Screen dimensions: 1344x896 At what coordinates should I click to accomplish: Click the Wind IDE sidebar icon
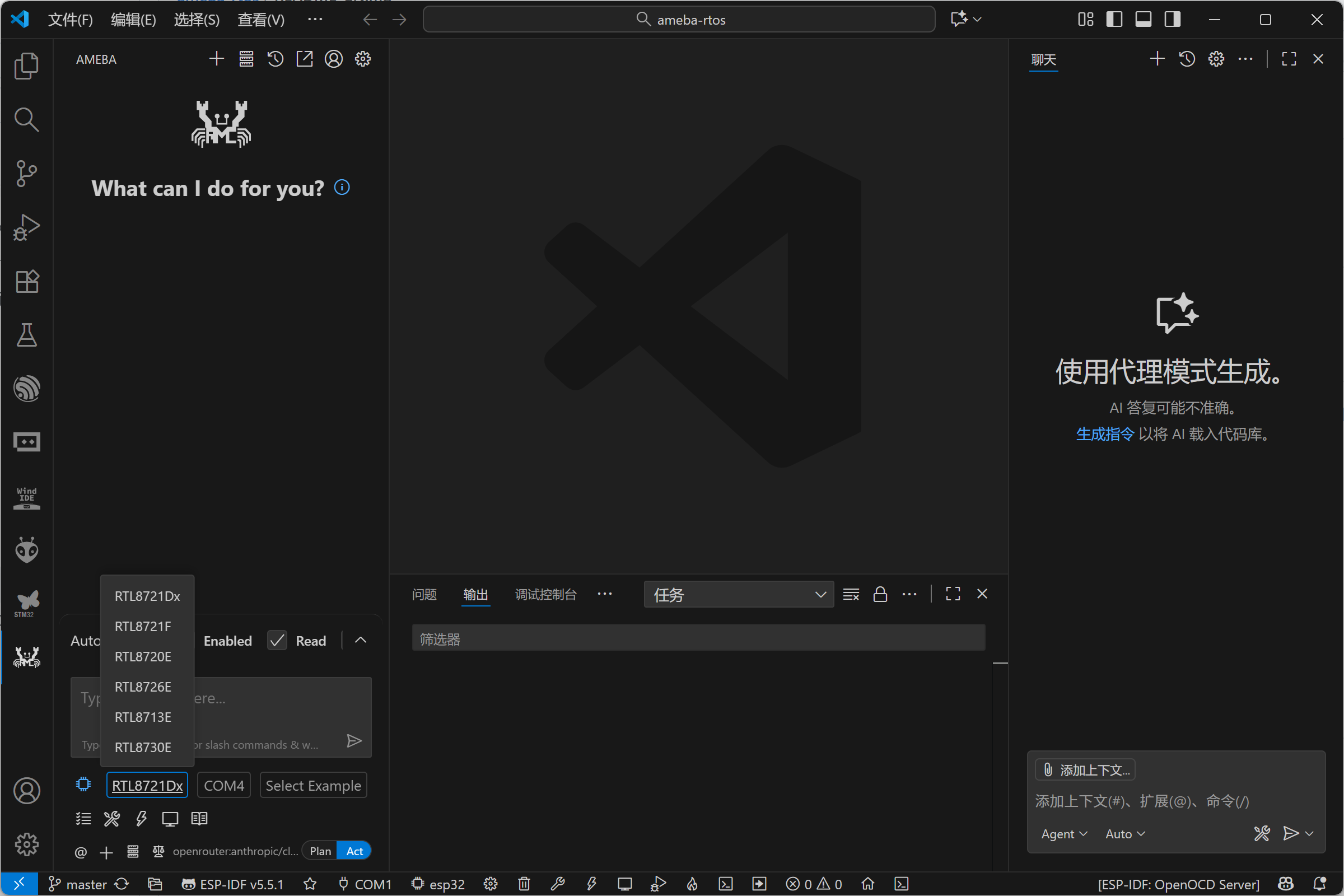point(26,497)
